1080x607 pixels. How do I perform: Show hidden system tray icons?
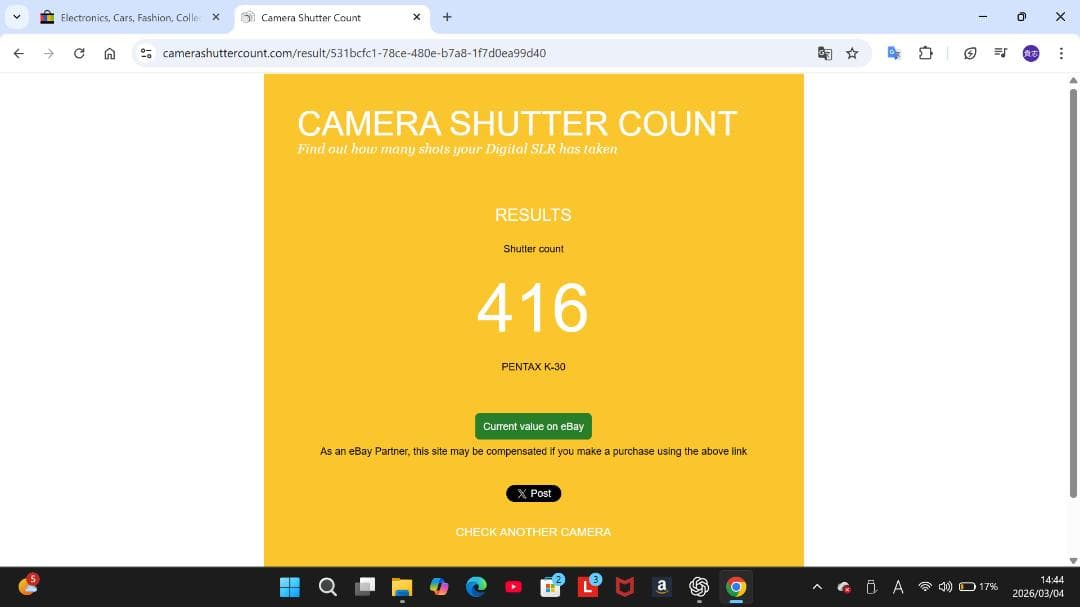coord(817,587)
